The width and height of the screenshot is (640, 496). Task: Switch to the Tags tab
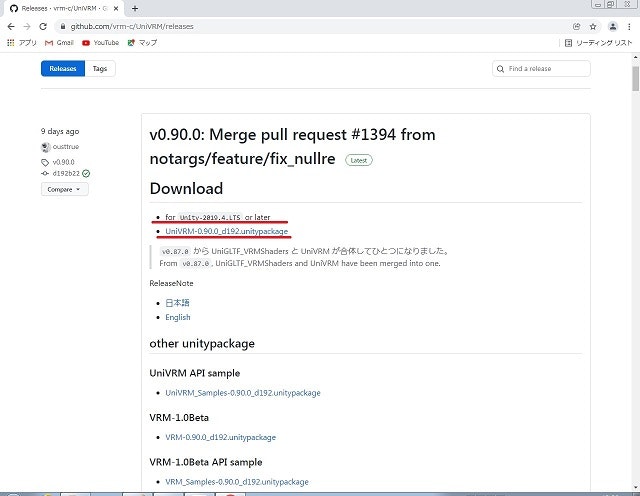(100, 69)
